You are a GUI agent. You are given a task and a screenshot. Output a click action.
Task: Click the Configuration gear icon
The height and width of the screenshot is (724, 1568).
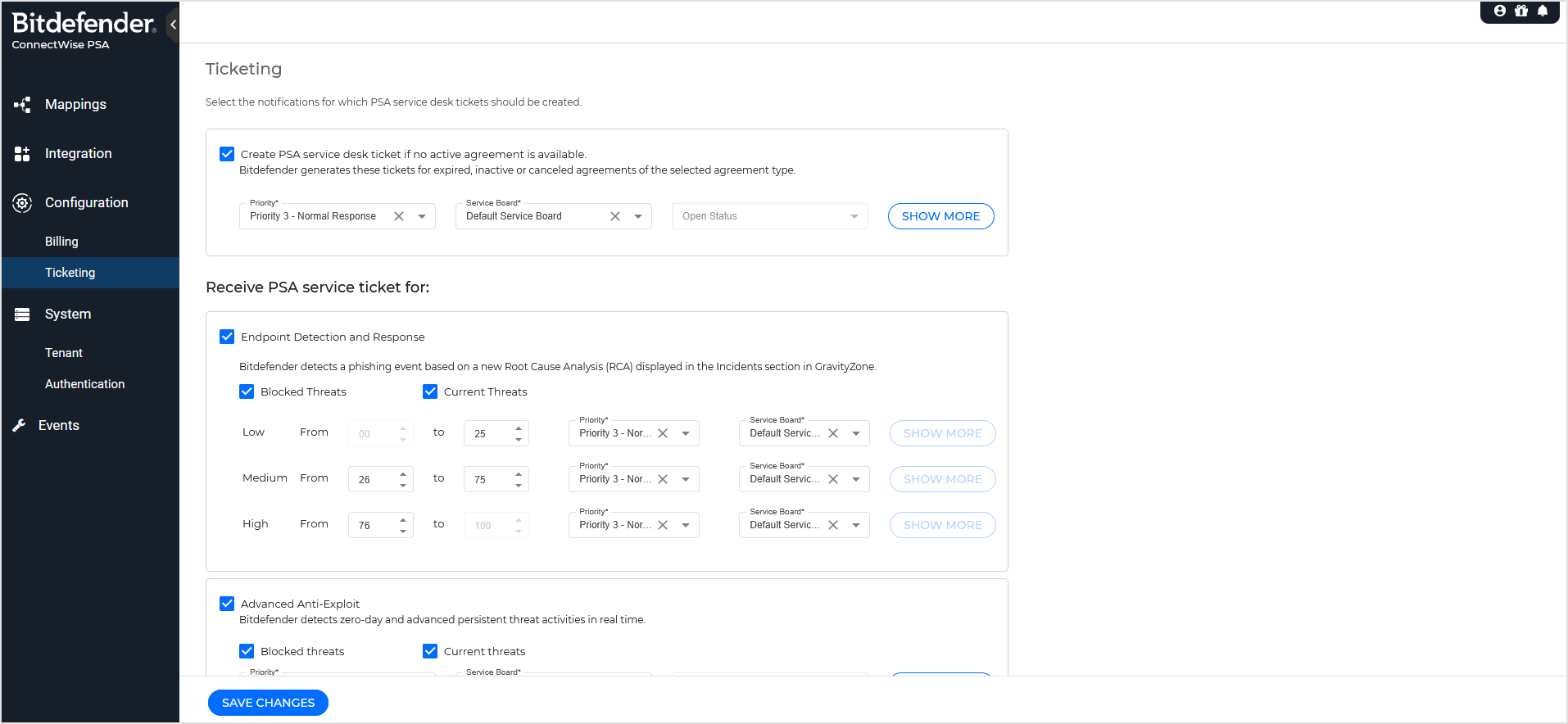point(22,203)
